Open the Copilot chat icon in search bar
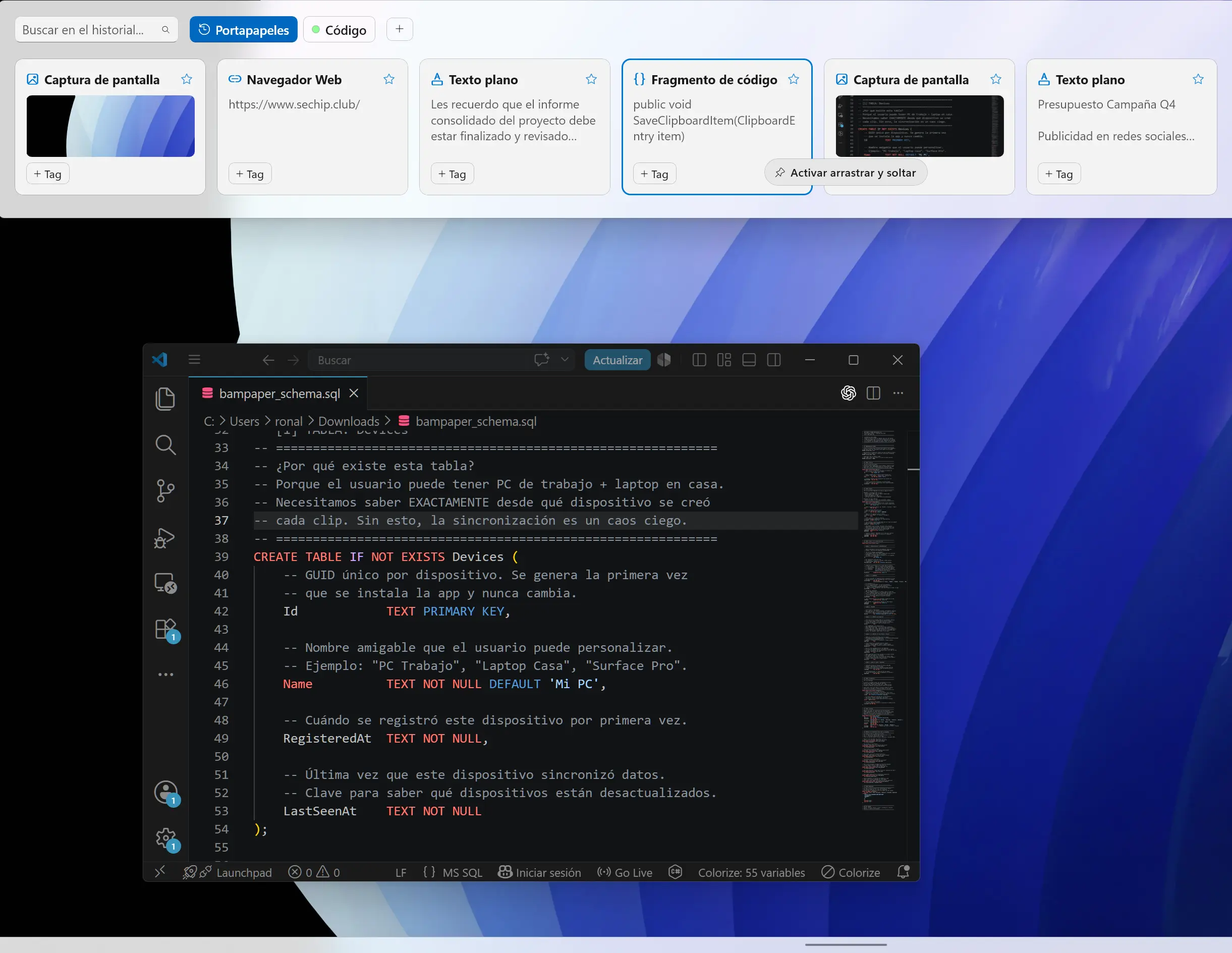 [541, 359]
